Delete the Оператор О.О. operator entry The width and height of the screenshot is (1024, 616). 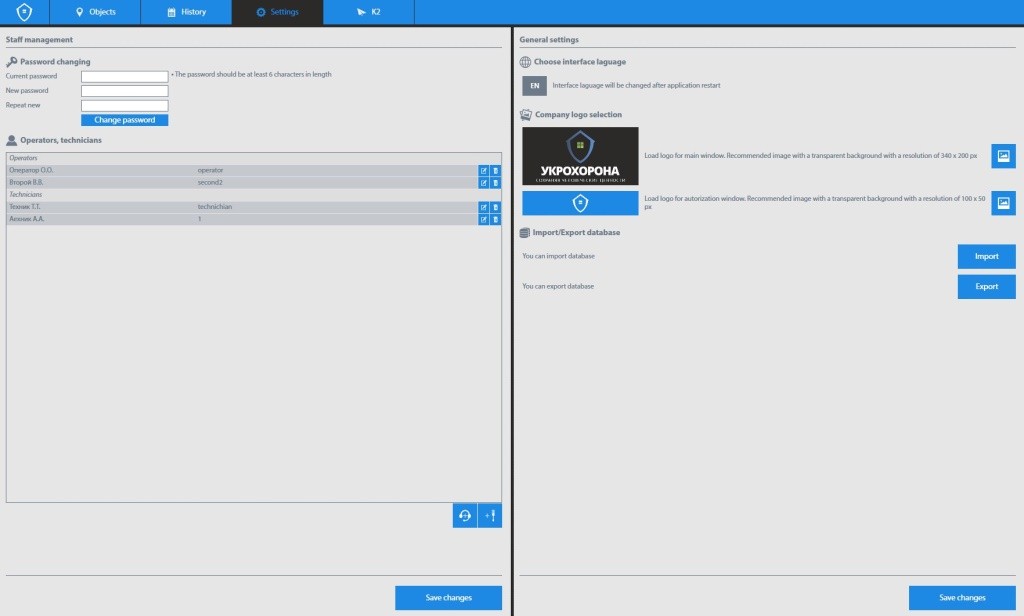(496, 170)
